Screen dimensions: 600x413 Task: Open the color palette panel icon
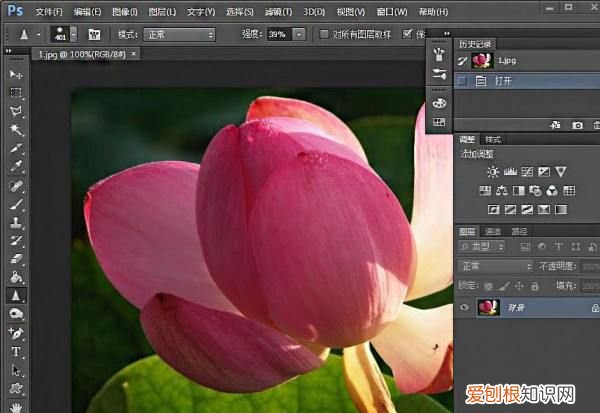pyautogui.click(x=438, y=103)
